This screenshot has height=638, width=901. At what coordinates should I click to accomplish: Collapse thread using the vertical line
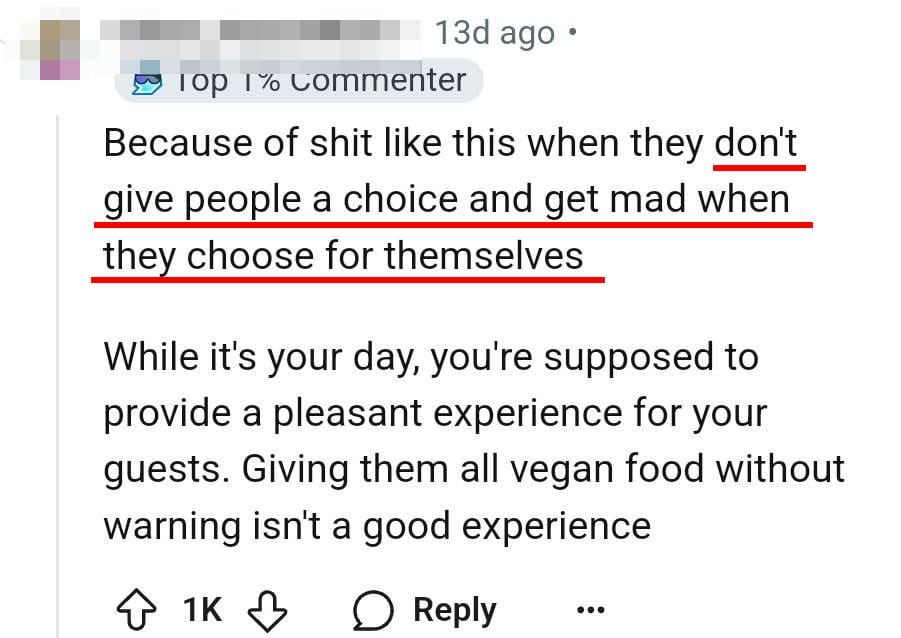point(57,376)
